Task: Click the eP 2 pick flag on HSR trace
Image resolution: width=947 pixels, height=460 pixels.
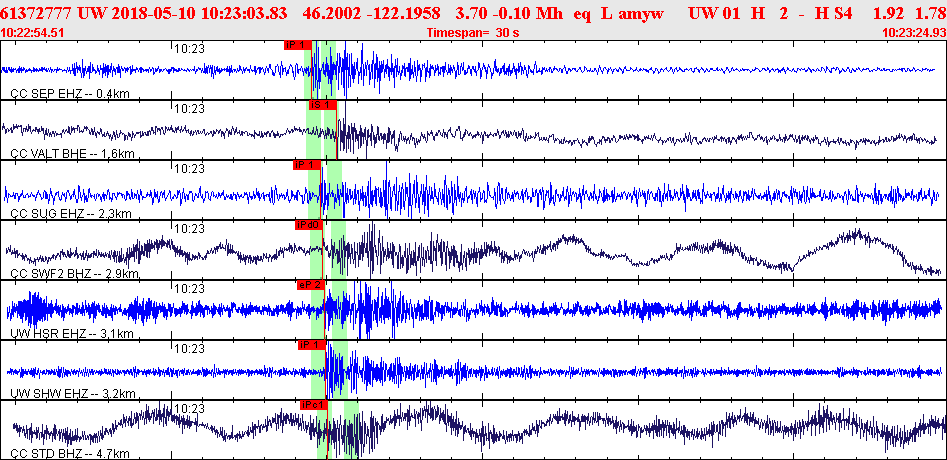Action: tap(310, 285)
